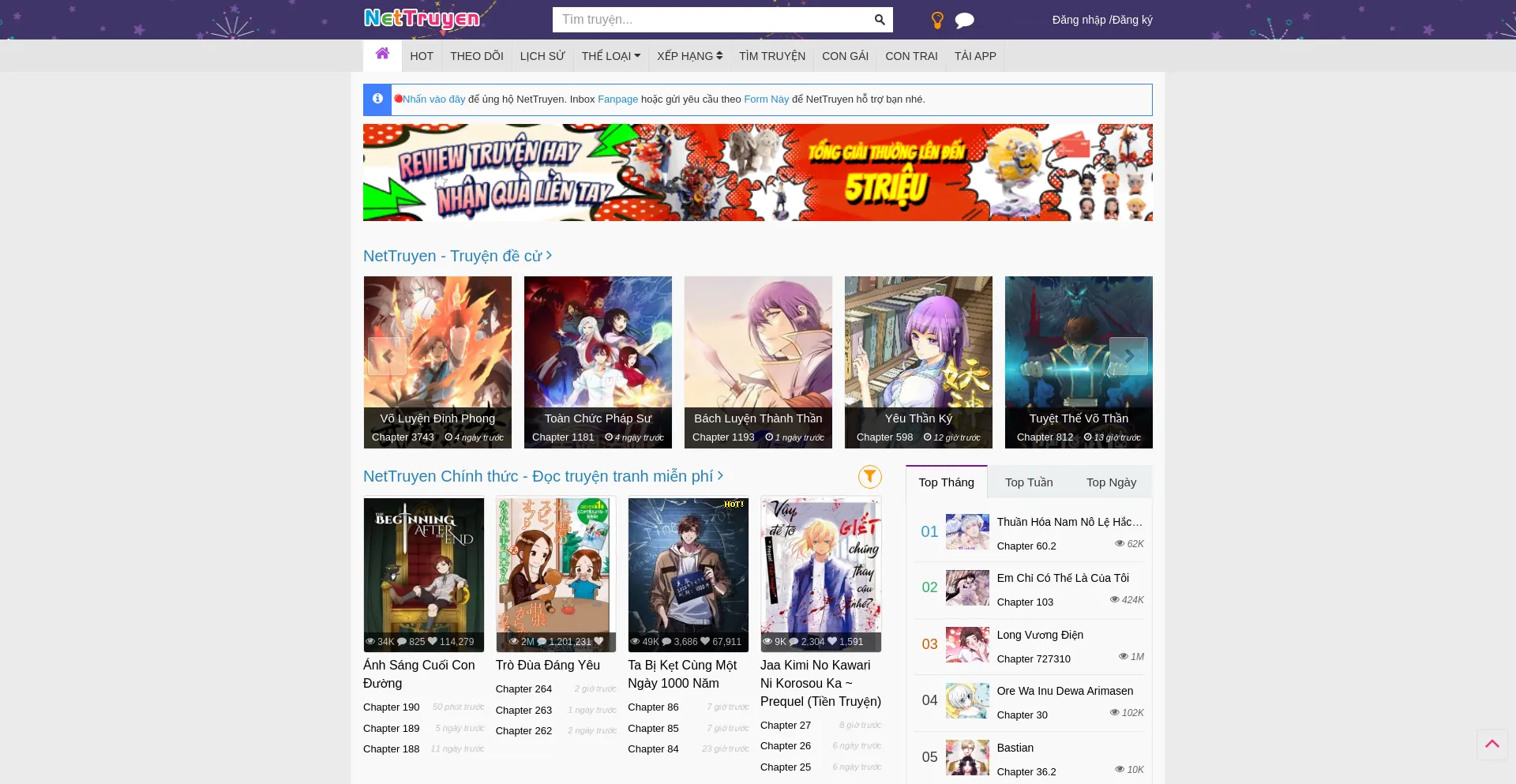The width and height of the screenshot is (1516, 784).
Task: Open Chapter 25 of Jaa Kimi No Kawari
Action: click(786, 767)
